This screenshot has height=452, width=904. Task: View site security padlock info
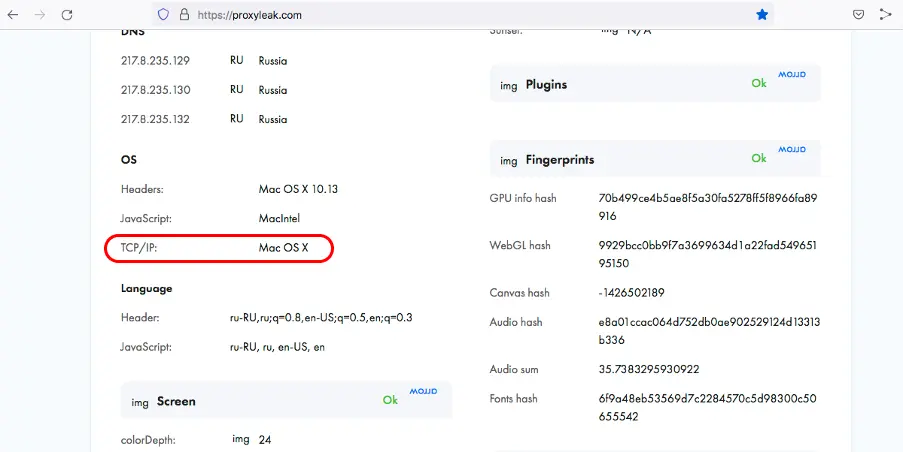(x=184, y=15)
